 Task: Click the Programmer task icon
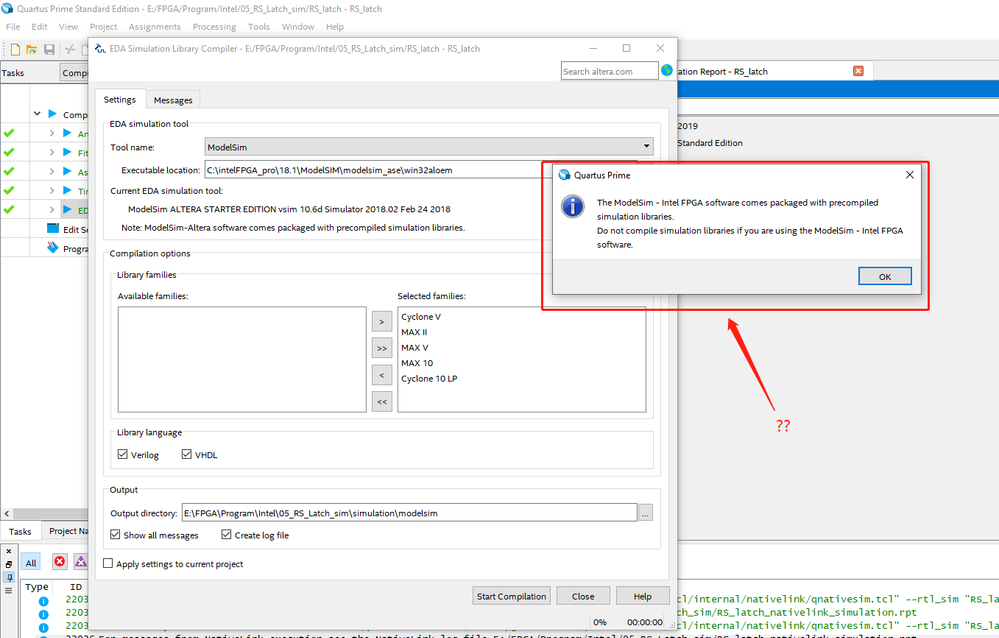(53, 247)
